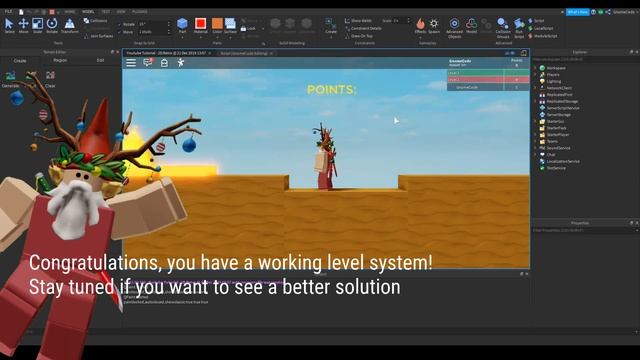The height and width of the screenshot is (360, 640).
Task: Toggle the Move snap checkbox
Action: (x=119, y=32)
